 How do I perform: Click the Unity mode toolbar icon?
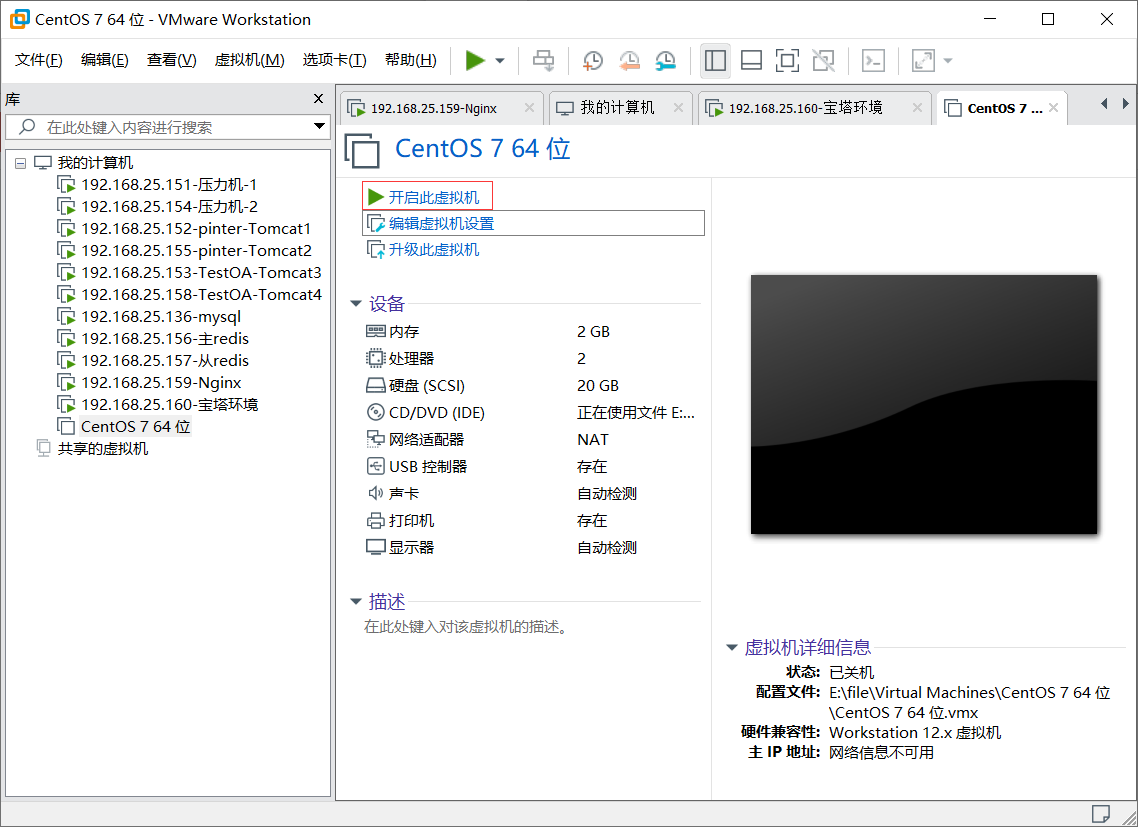pyautogui.click(x=824, y=60)
